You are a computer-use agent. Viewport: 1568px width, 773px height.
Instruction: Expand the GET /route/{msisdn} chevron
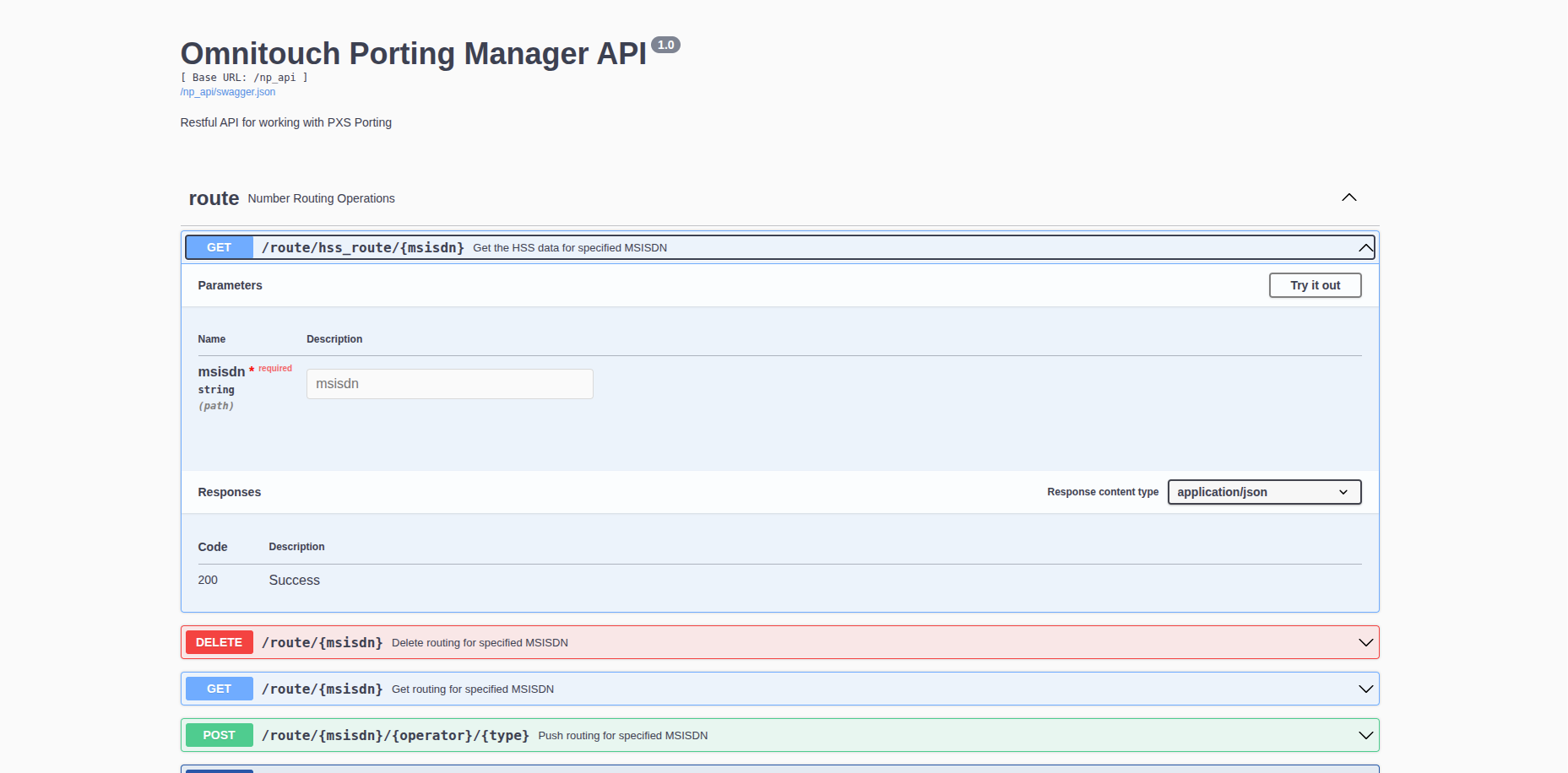click(1365, 689)
